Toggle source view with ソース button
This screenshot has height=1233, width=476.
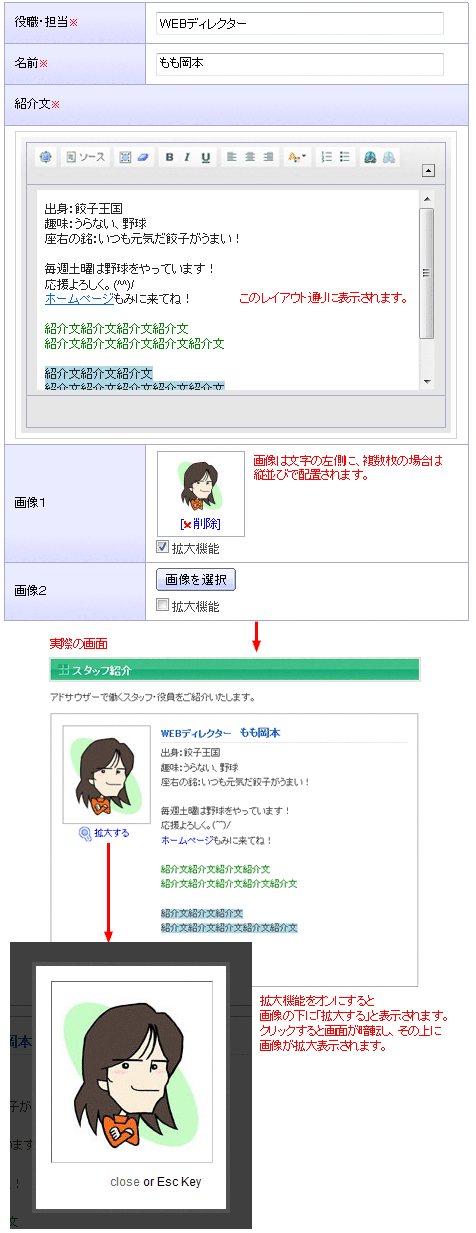point(85,157)
